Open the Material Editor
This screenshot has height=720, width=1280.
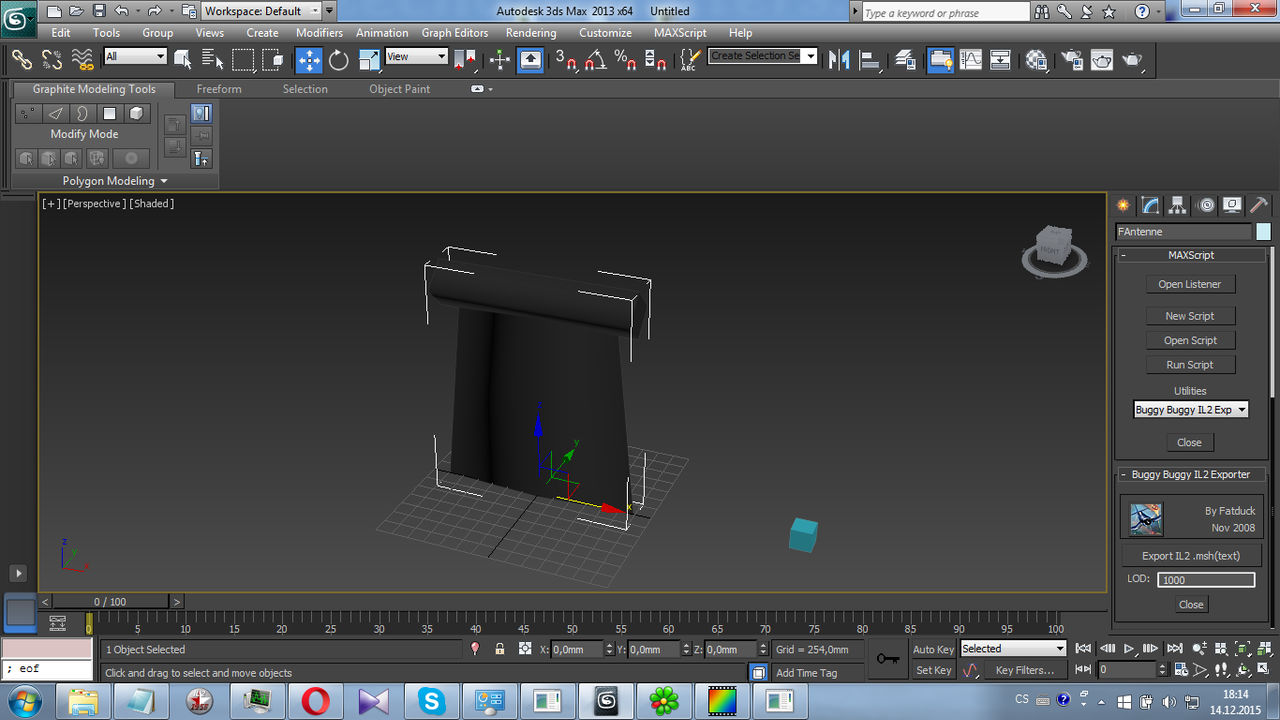tap(1037, 60)
